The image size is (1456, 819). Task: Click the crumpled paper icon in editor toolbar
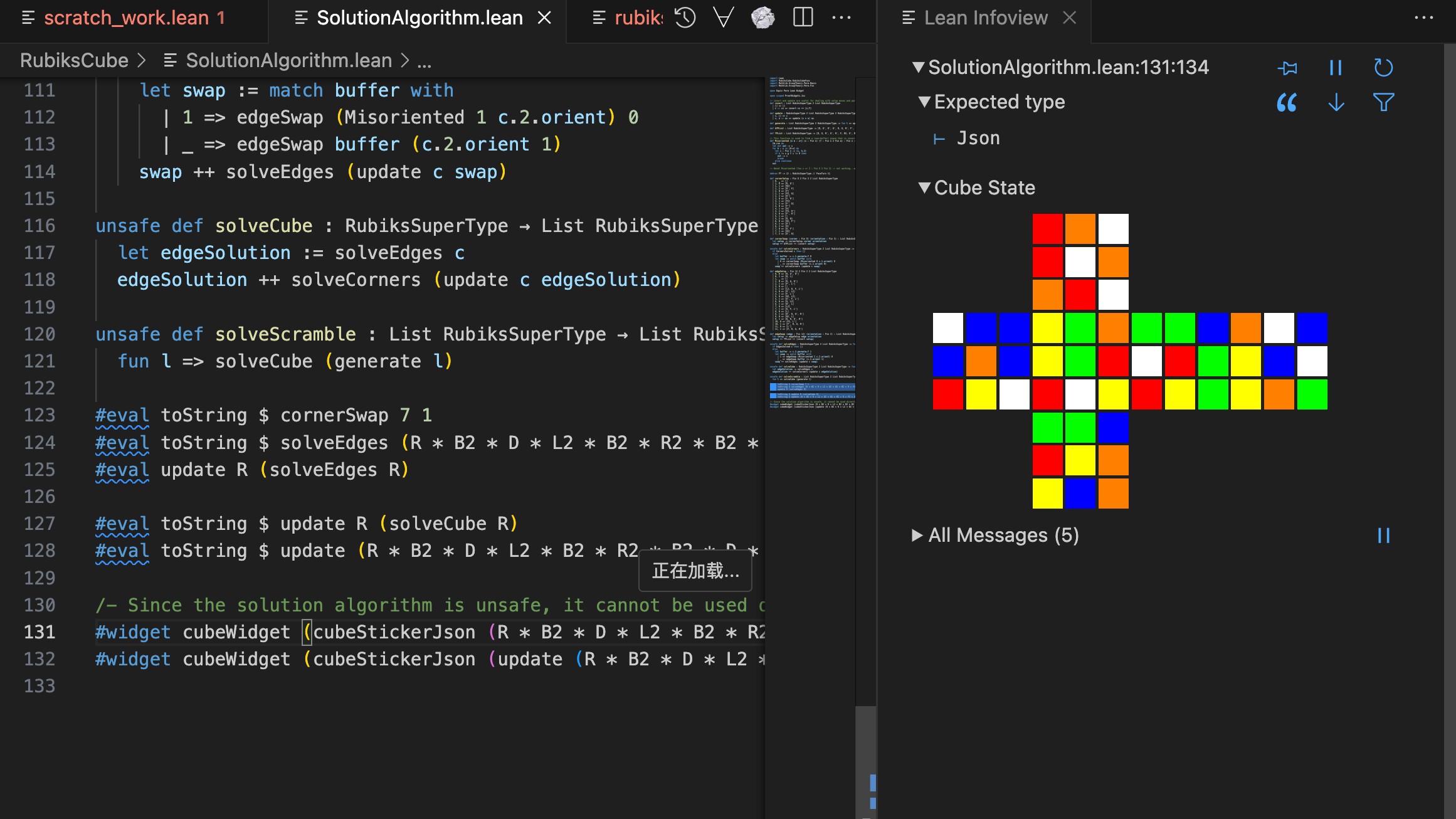click(x=762, y=18)
